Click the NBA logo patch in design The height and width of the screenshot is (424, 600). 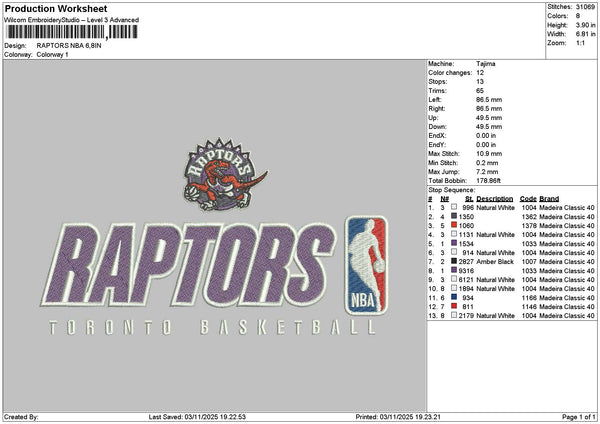point(367,265)
